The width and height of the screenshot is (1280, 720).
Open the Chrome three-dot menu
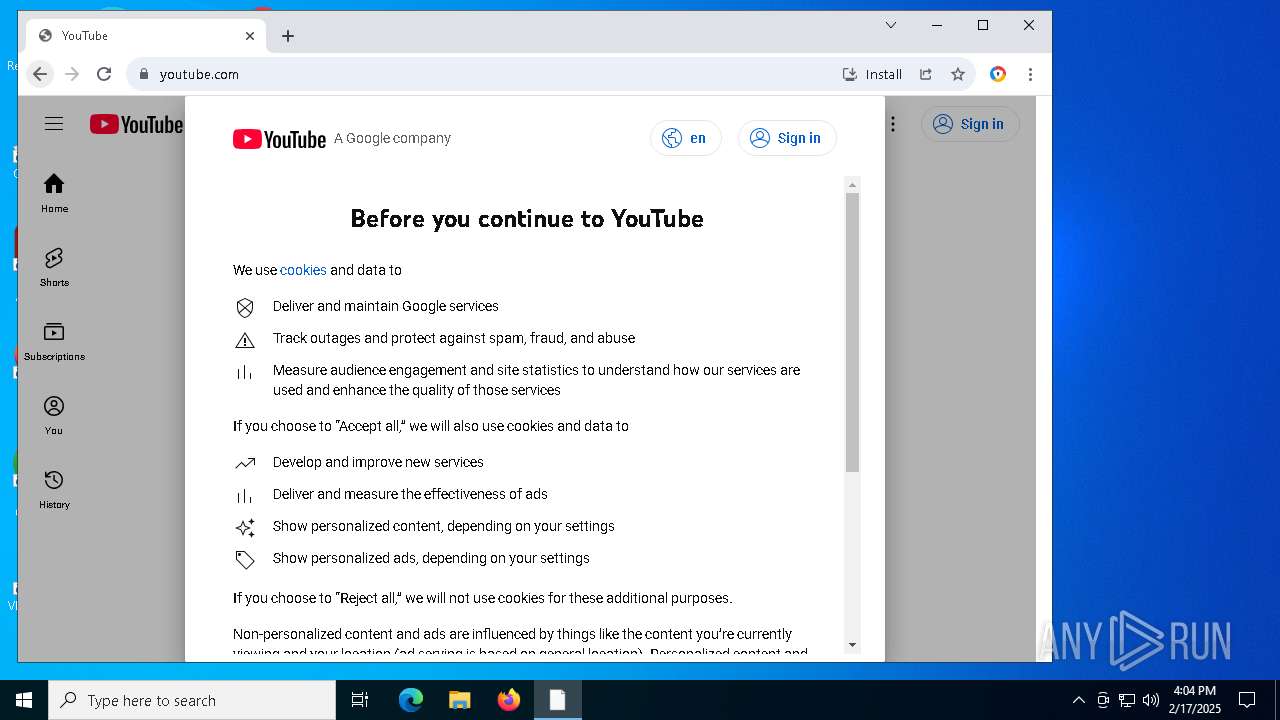[x=1030, y=74]
